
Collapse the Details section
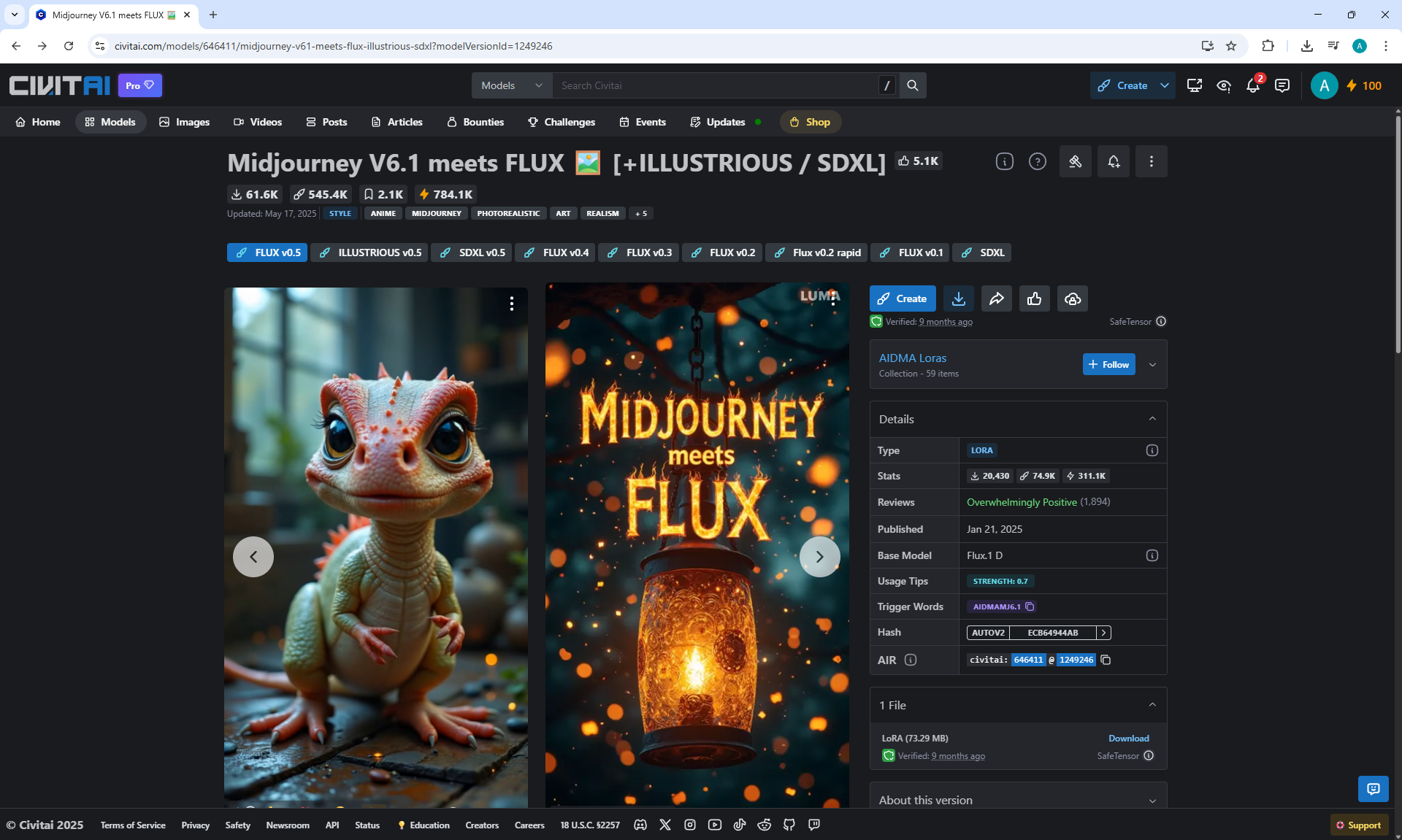click(x=1152, y=419)
